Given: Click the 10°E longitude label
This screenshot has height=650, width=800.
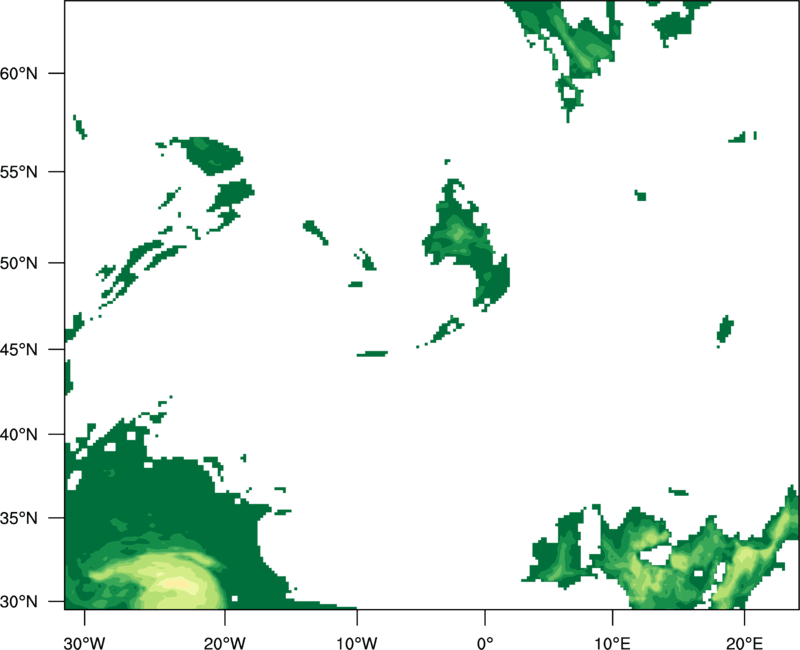Looking at the screenshot, I should [612, 643].
